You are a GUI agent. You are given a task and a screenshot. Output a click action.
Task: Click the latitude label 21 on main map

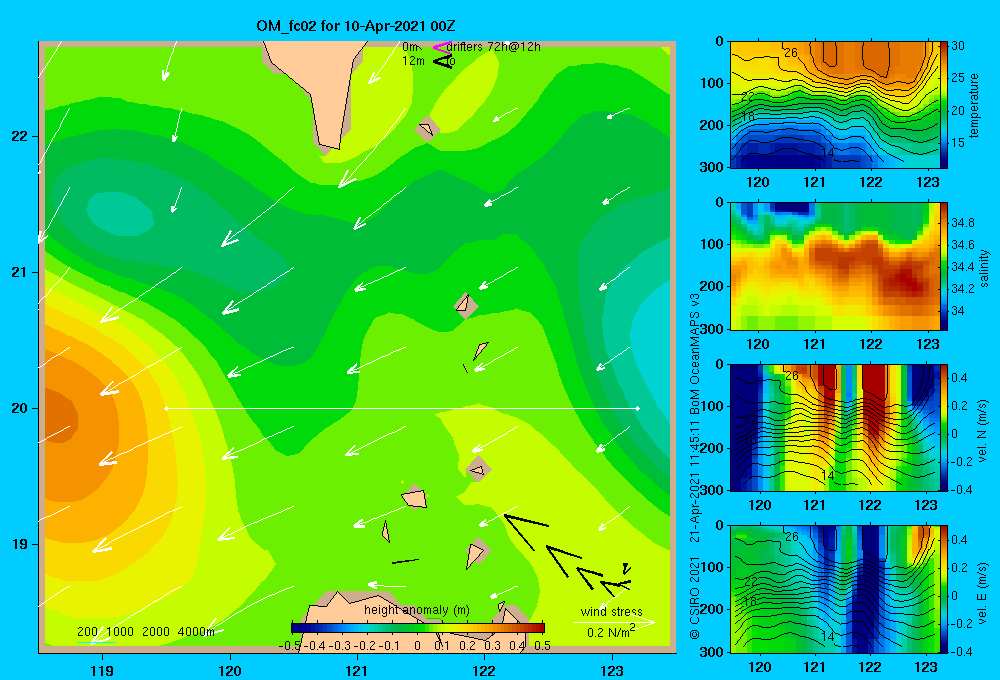[x=20, y=272]
